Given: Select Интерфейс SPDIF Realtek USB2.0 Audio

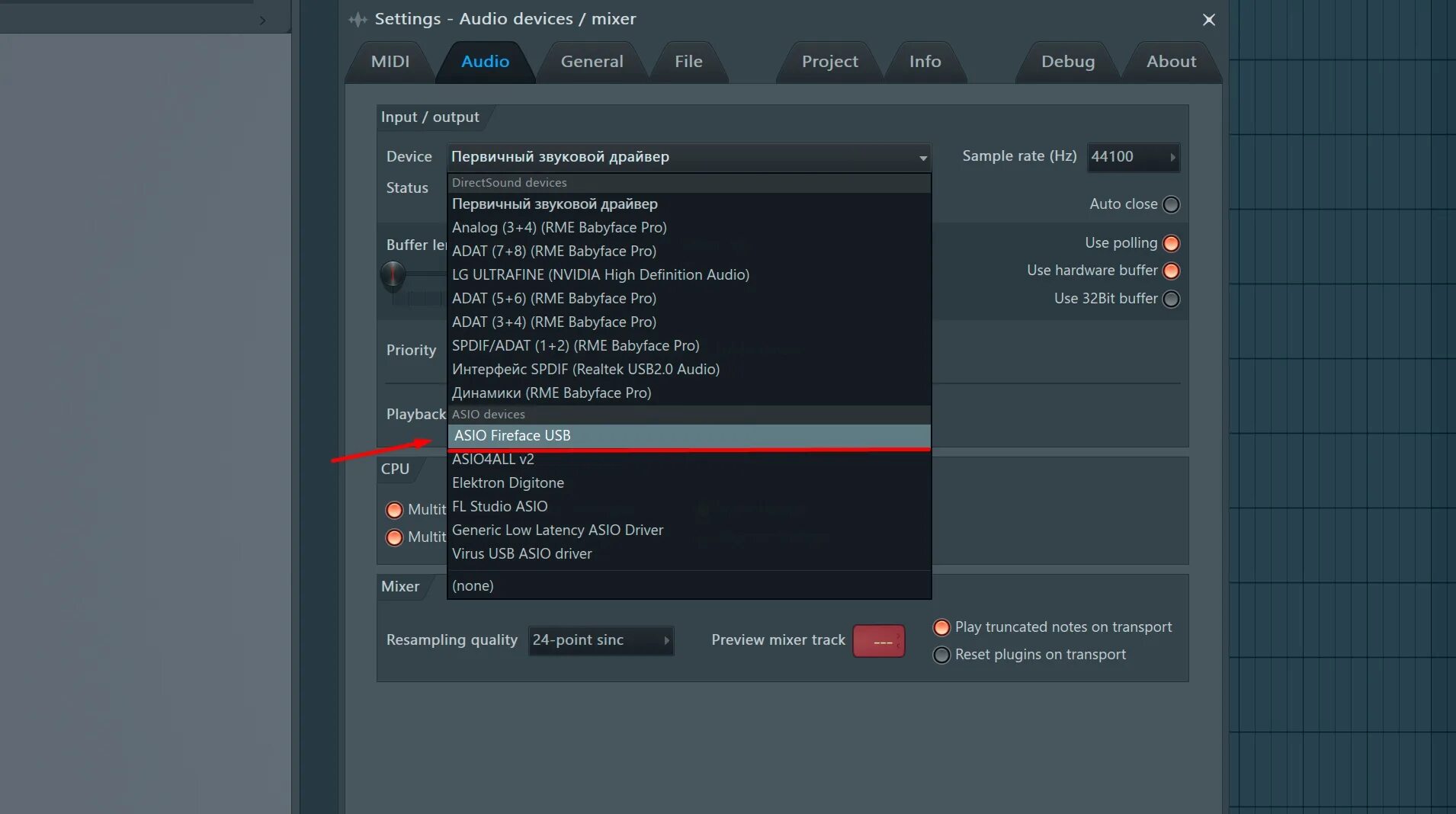Looking at the screenshot, I should (688, 370).
